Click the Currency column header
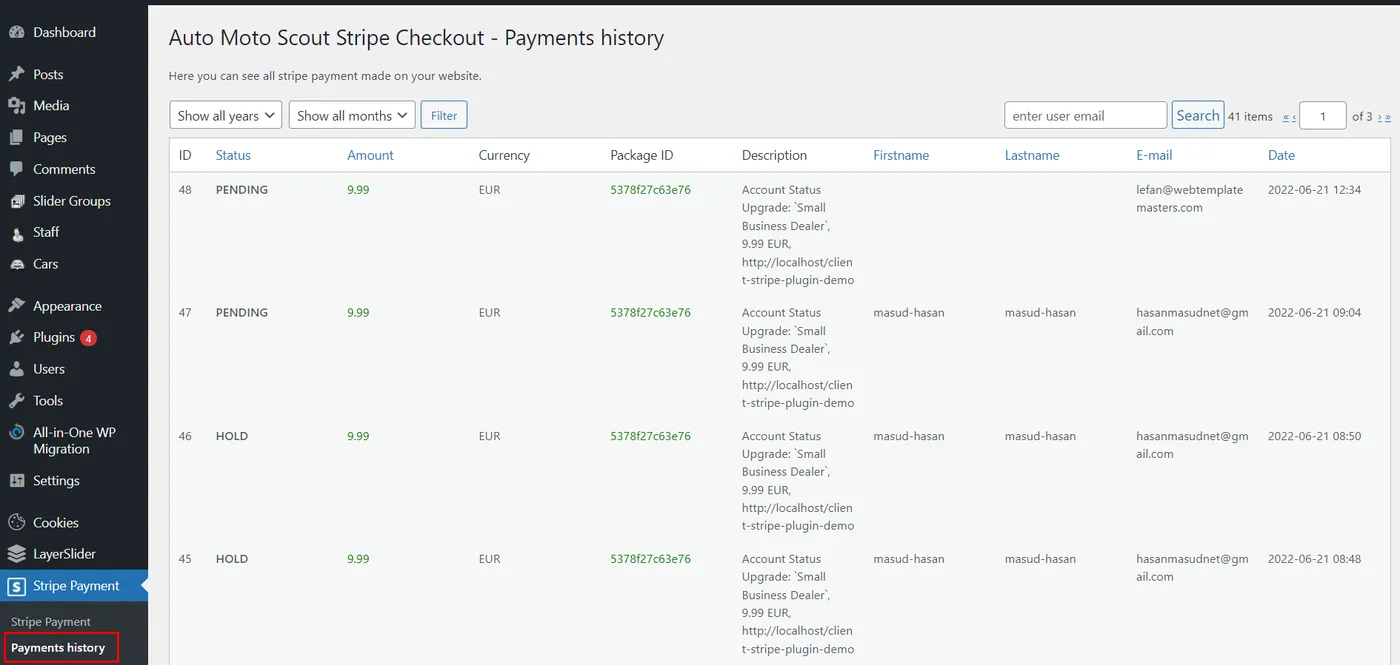The image size is (1400, 665). point(504,155)
